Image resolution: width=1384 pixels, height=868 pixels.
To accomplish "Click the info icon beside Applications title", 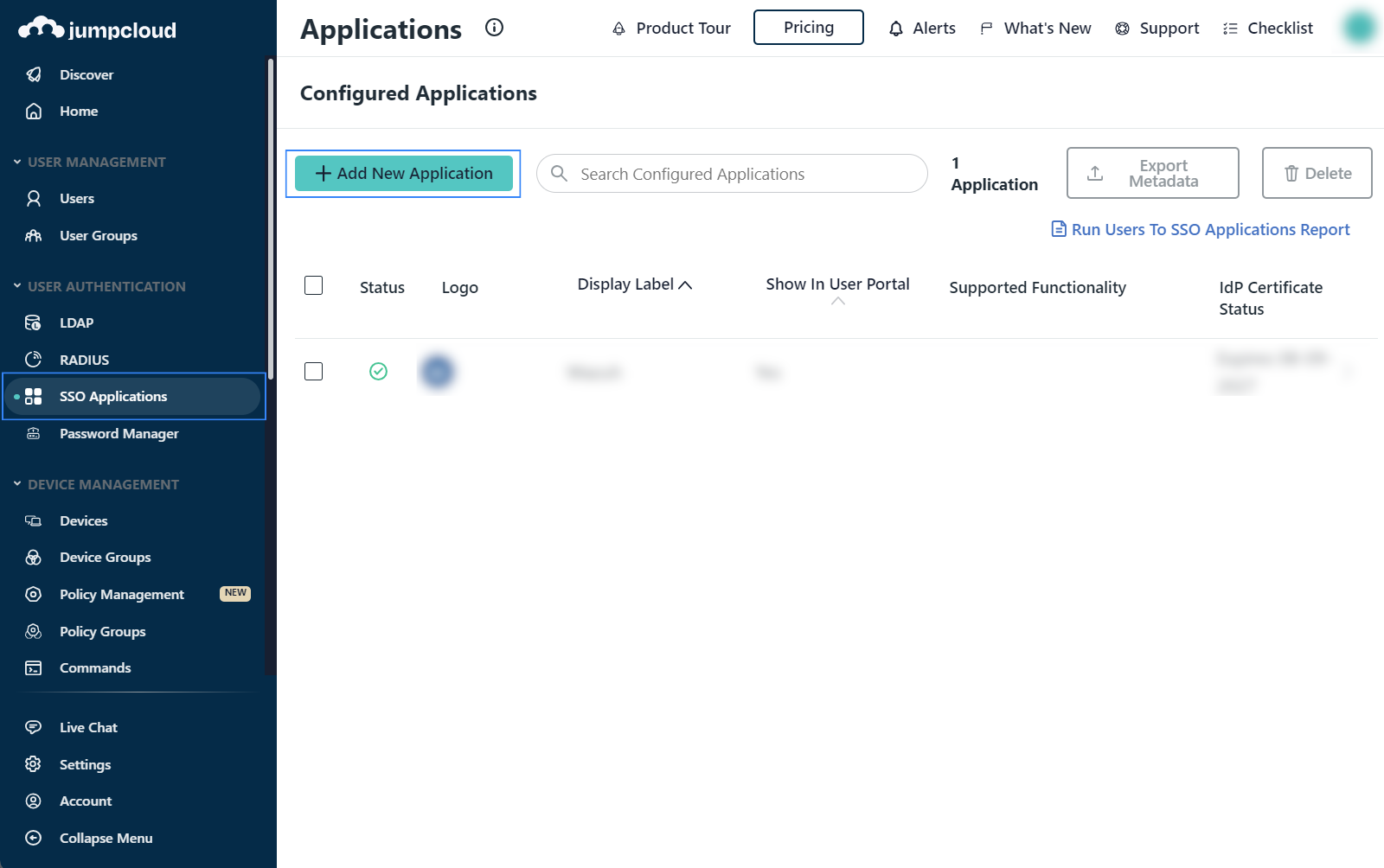I will tap(494, 28).
